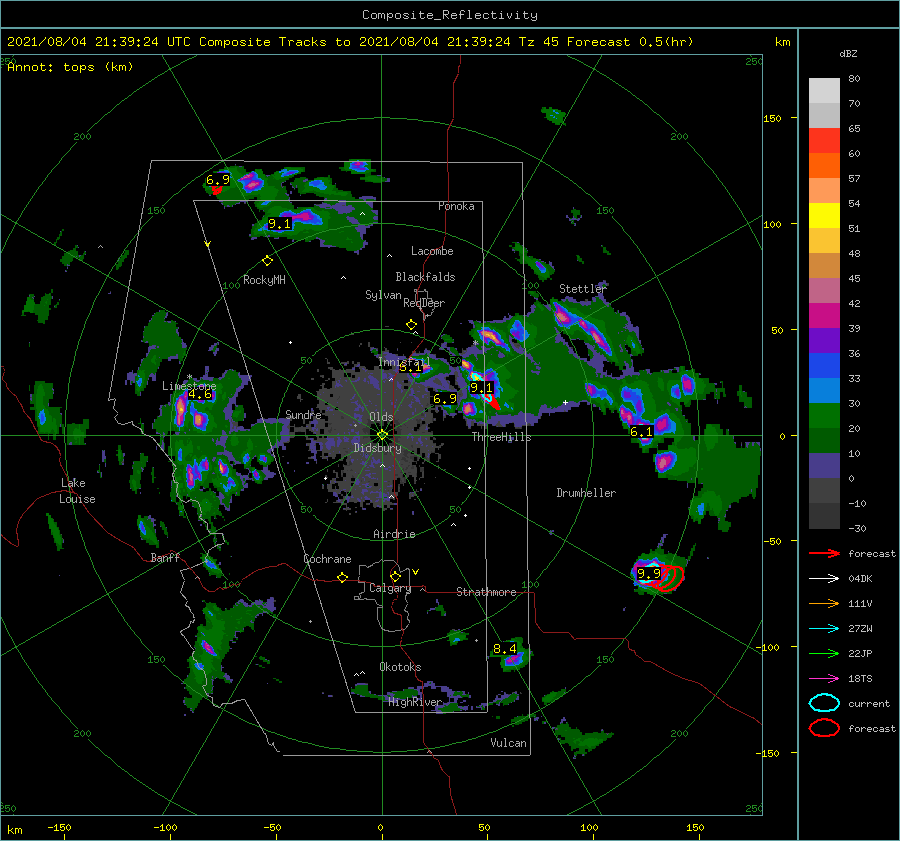Viewport: 900px width, 841px height.
Task: Select the Ponoka city label
Action: 456,206
